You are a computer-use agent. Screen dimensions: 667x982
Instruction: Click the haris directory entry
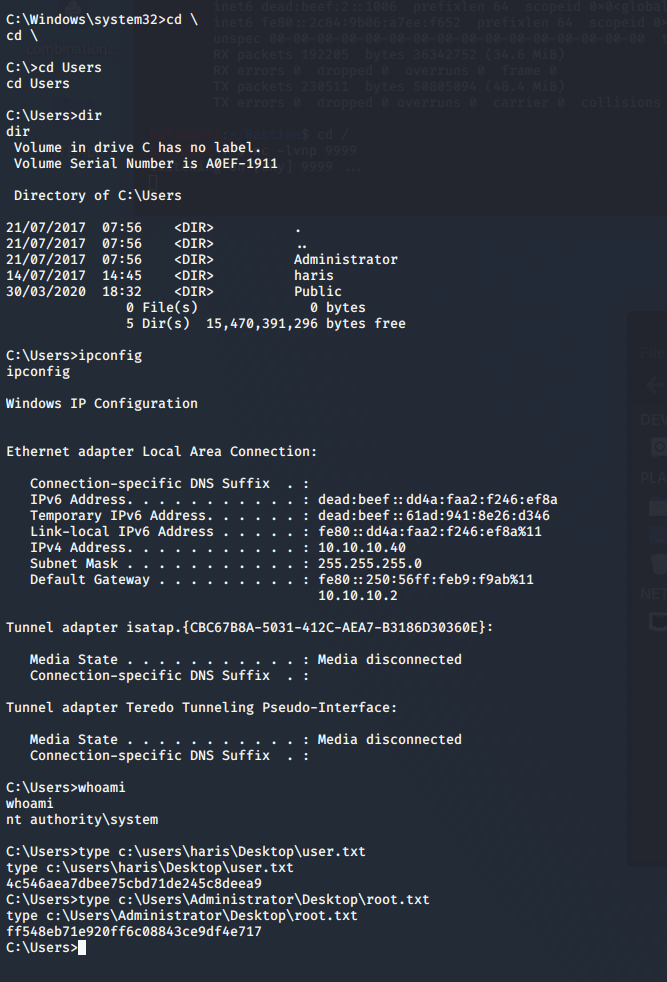[x=314, y=276]
